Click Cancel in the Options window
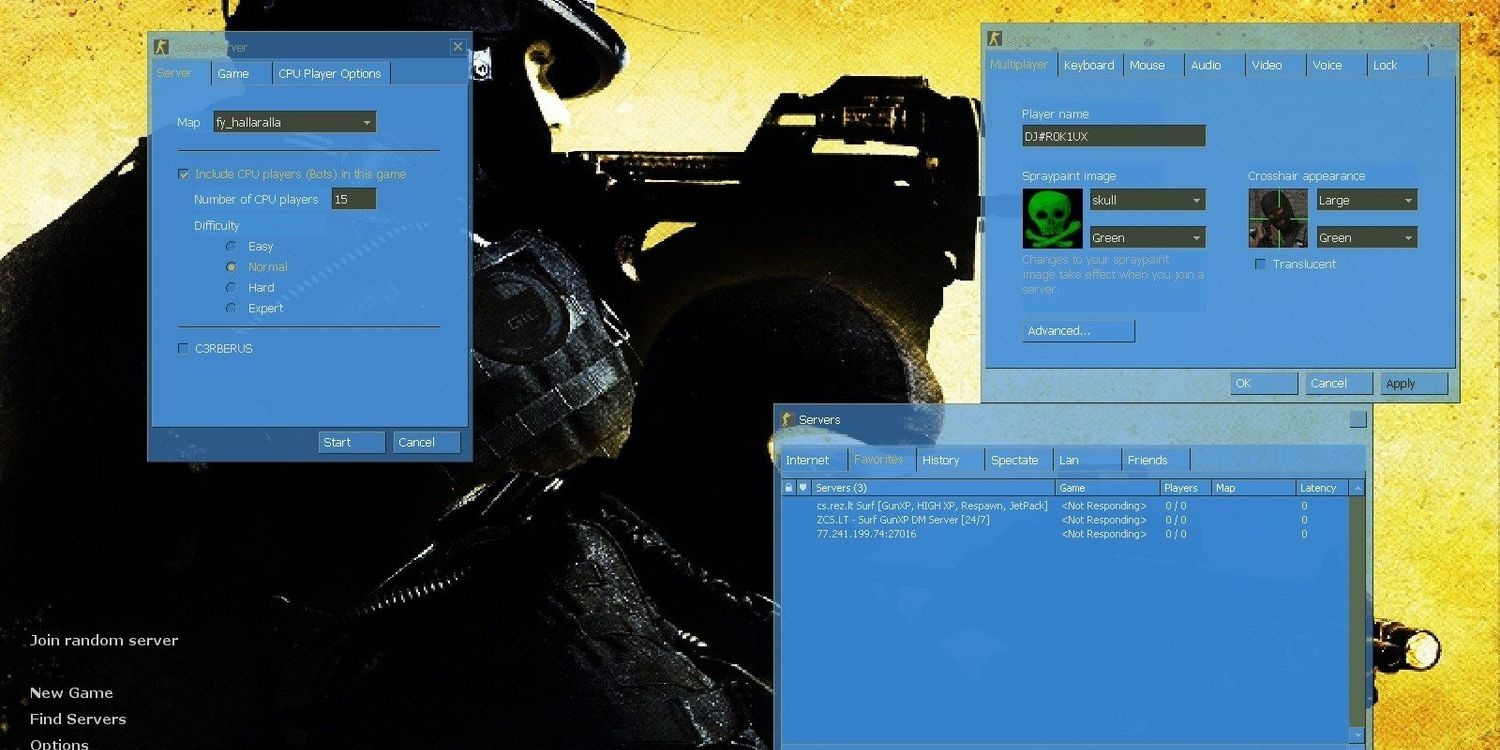Image resolution: width=1500 pixels, height=750 pixels. pos(1339,383)
